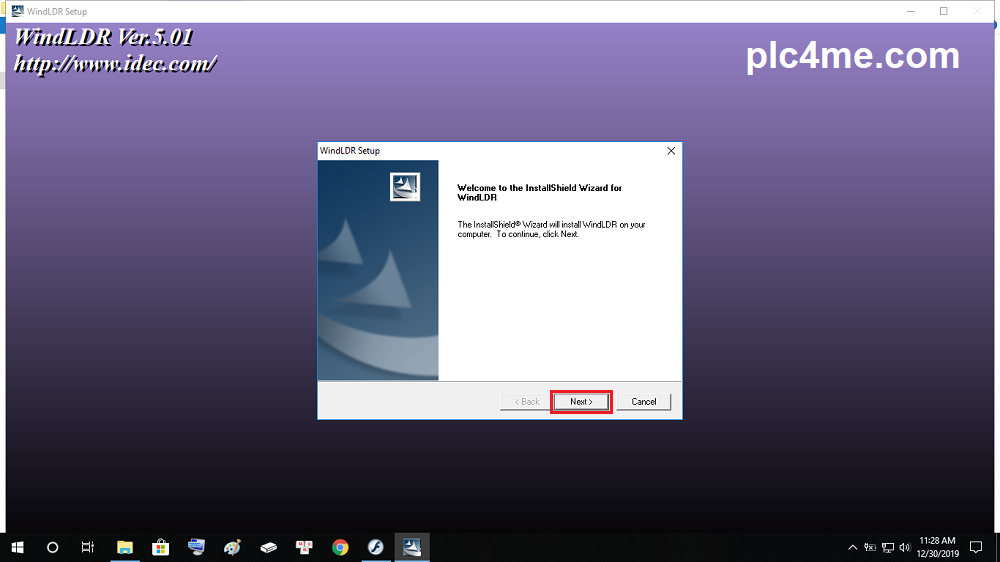
Task: Click Next to continue the installation
Action: tap(581, 402)
